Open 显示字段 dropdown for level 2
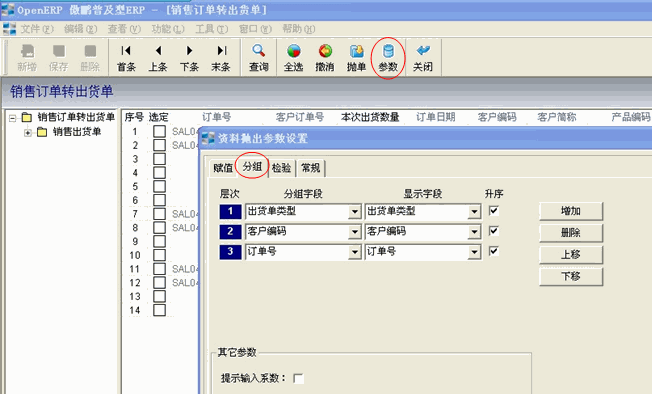The image size is (652, 394). 474,232
